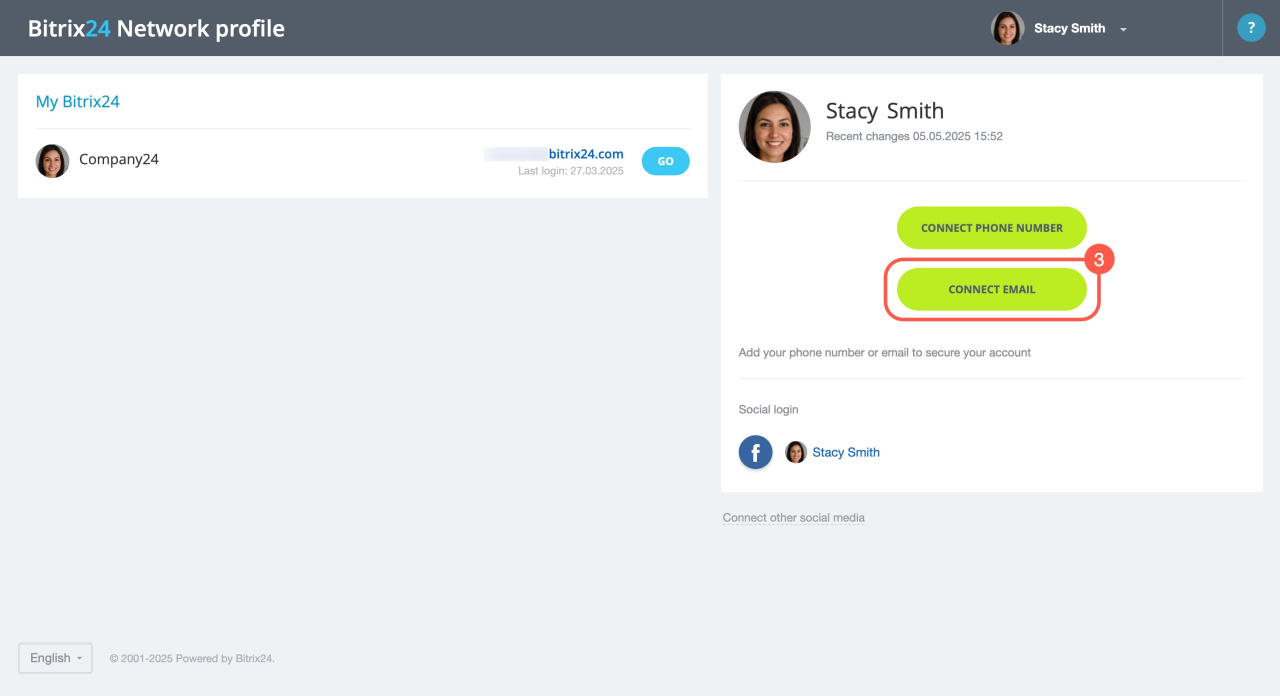The height and width of the screenshot is (696, 1280).
Task: Click Connect other social media link
Action: click(x=794, y=518)
